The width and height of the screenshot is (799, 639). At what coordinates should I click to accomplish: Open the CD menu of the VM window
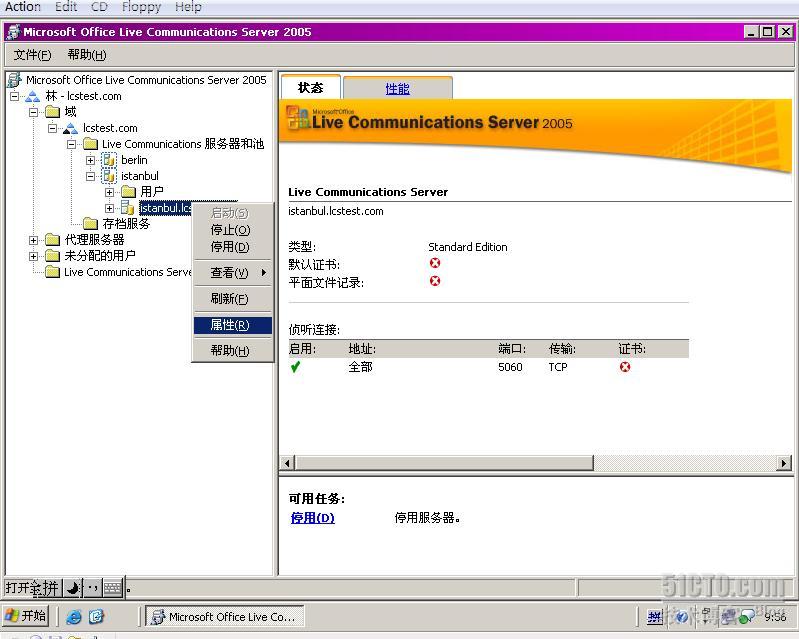pyautogui.click(x=99, y=7)
